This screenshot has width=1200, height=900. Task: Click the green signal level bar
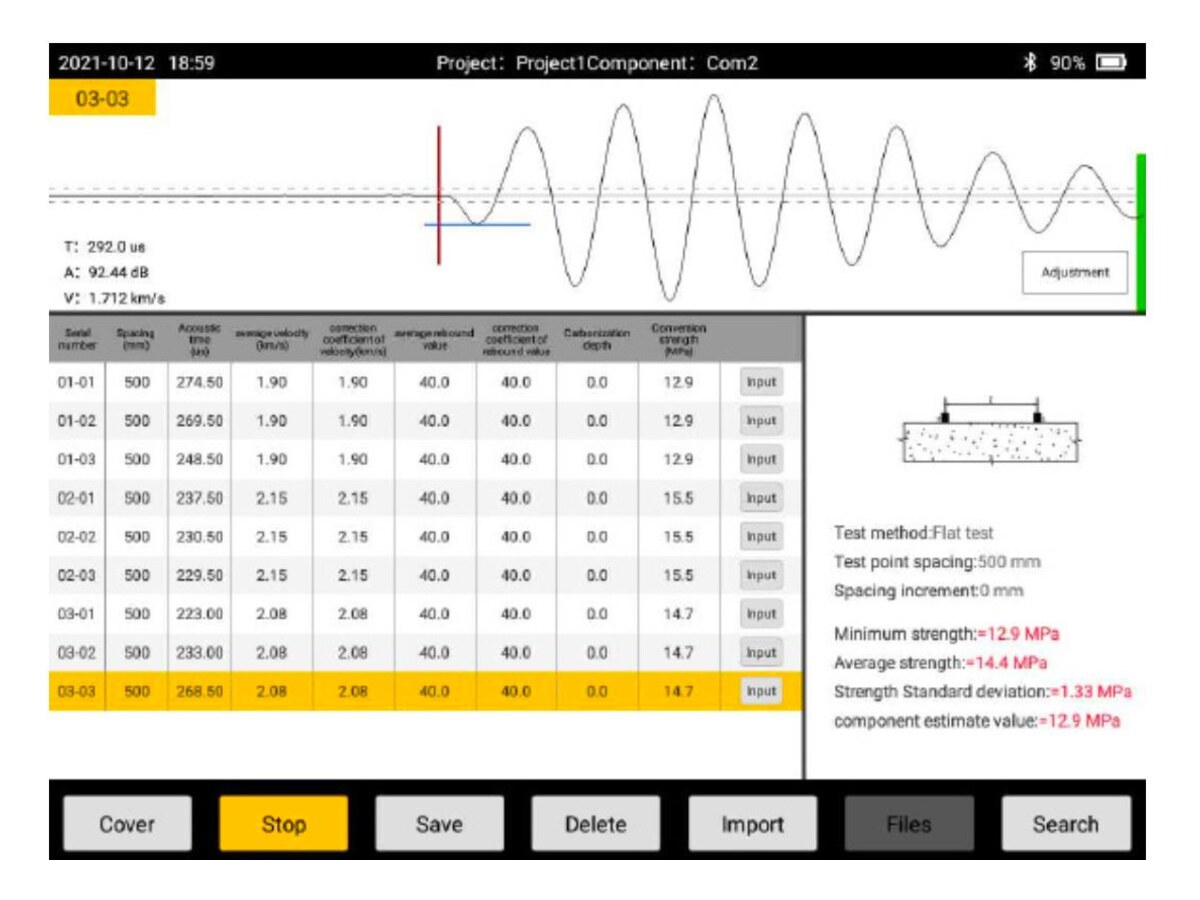[1141, 233]
